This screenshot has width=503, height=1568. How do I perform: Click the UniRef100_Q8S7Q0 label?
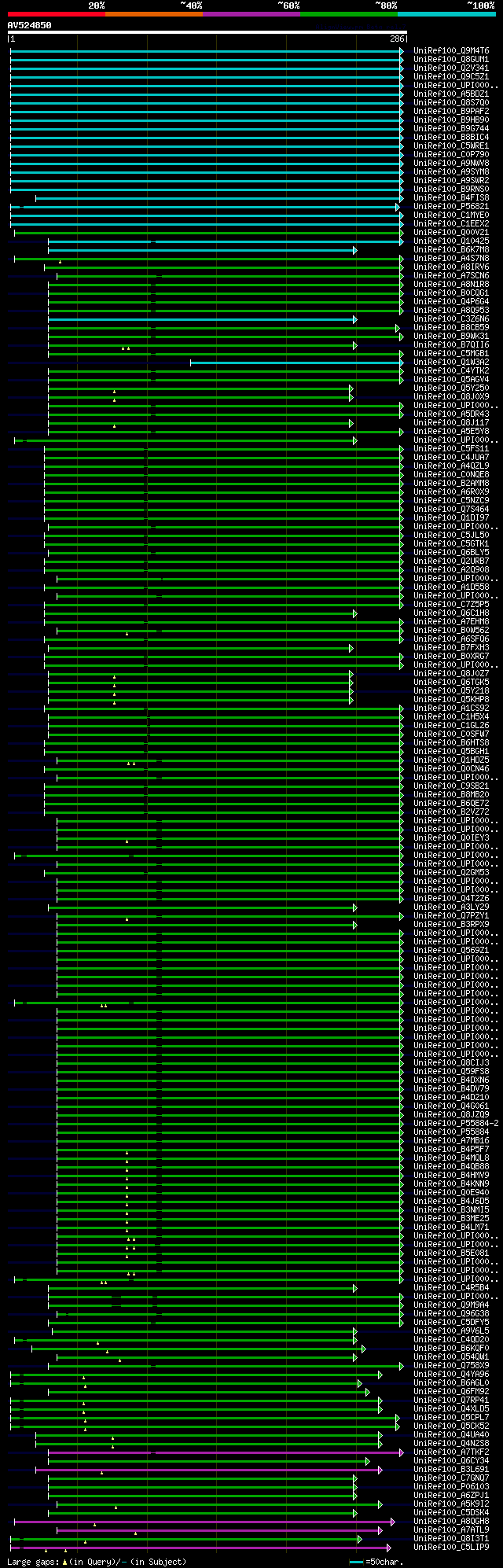point(451,103)
